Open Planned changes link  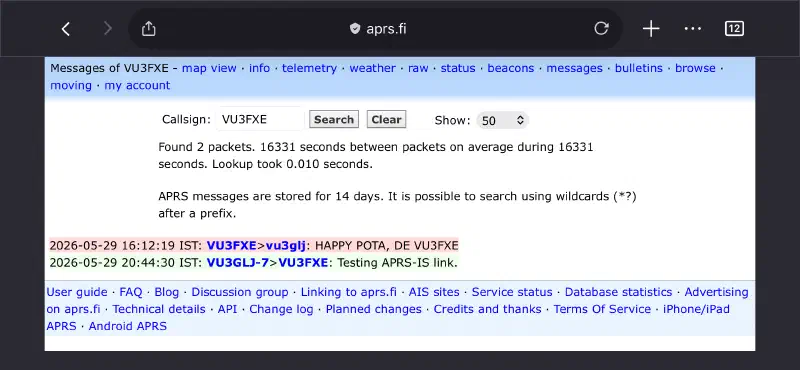tap(373, 309)
